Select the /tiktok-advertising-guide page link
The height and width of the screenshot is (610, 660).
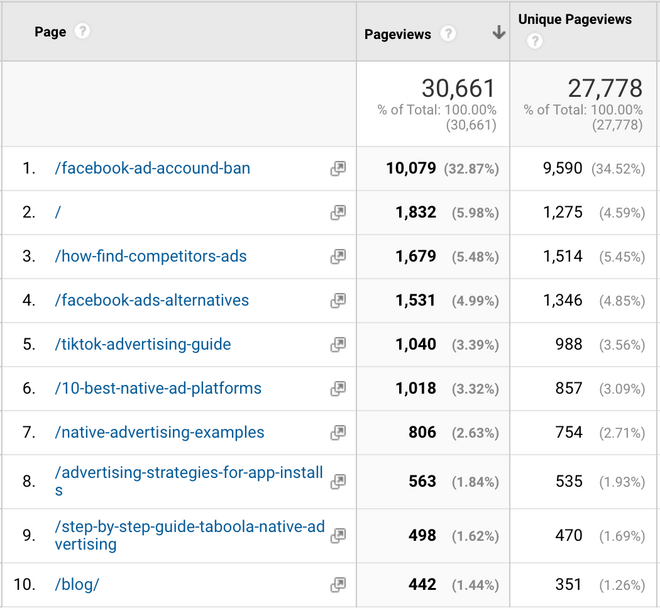[x=142, y=345]
